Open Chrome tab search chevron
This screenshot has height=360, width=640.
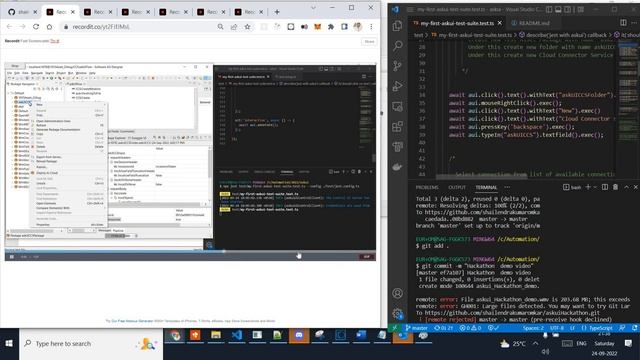point(313,8)
